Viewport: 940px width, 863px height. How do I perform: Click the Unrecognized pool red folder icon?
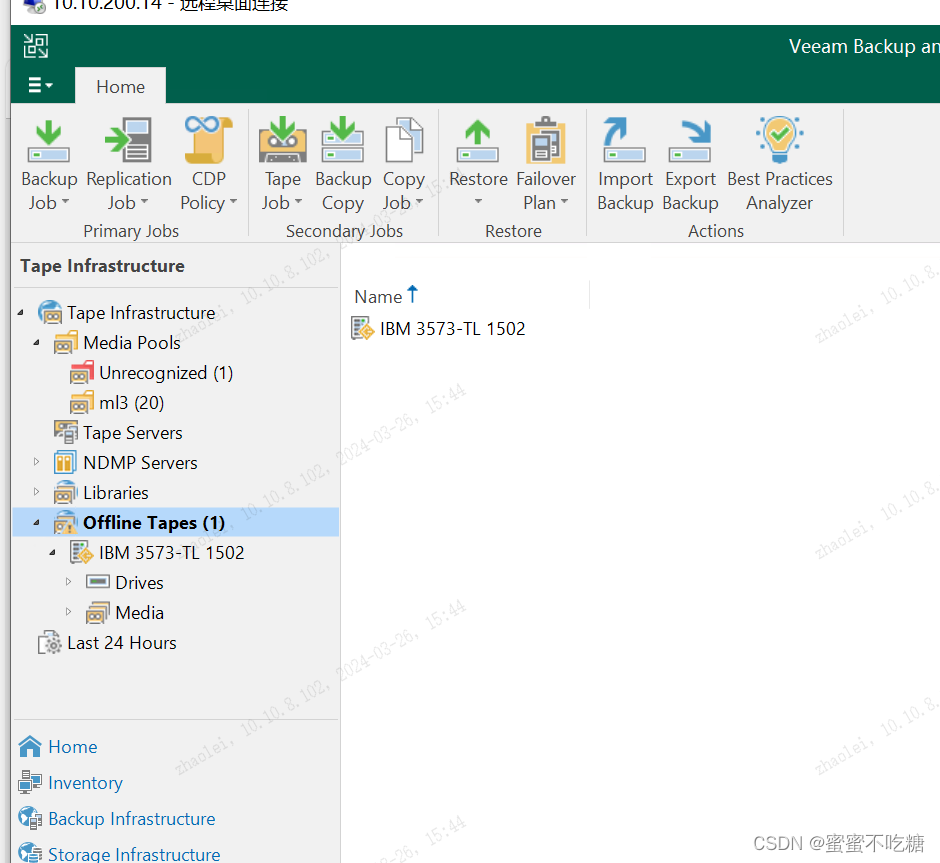pyautogui.click(x=82, y=372)
